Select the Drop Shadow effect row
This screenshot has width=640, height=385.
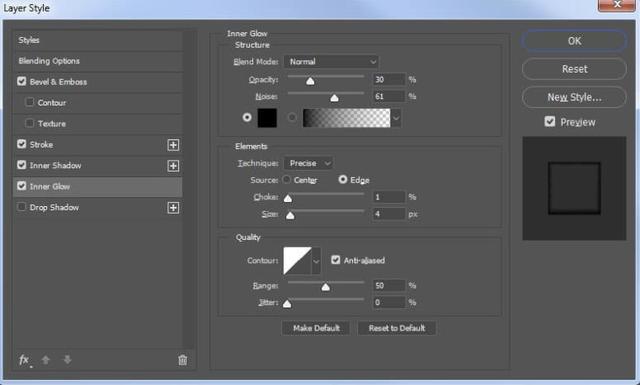point(98,207)
